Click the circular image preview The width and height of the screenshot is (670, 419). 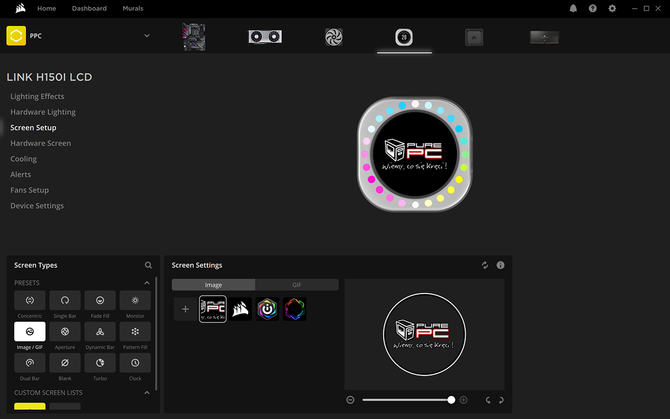[424, 334]
